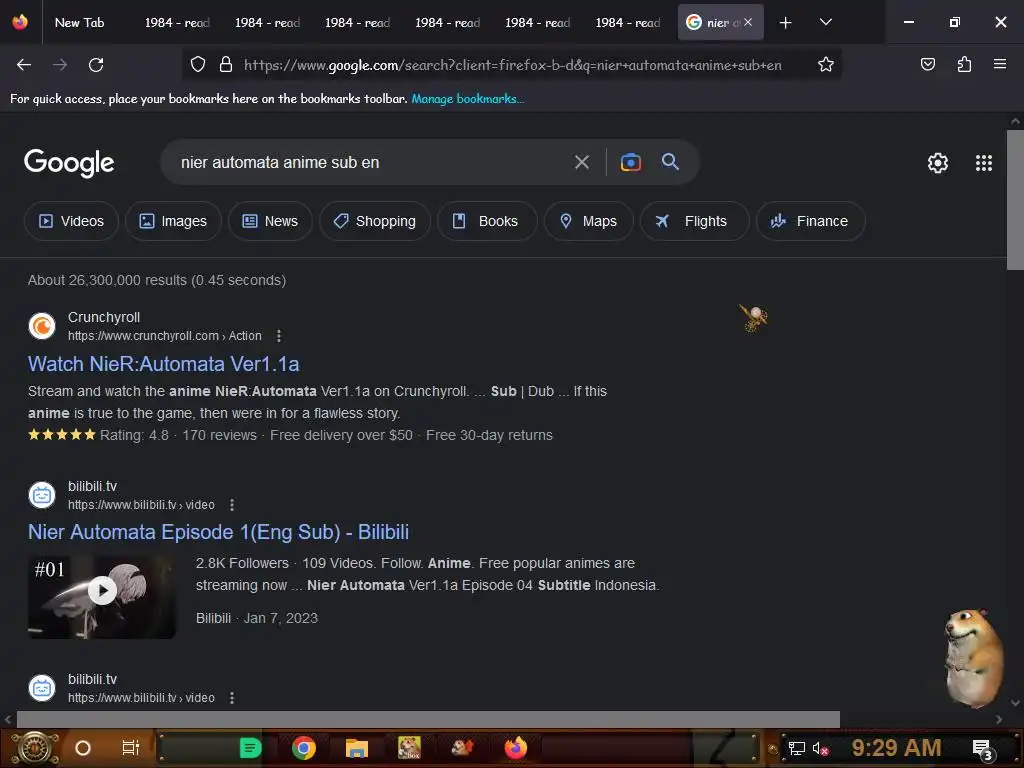The height and width of the screenshot is (768, 1024).
Task: Filter results by Flights
Action: click(694, 221)
